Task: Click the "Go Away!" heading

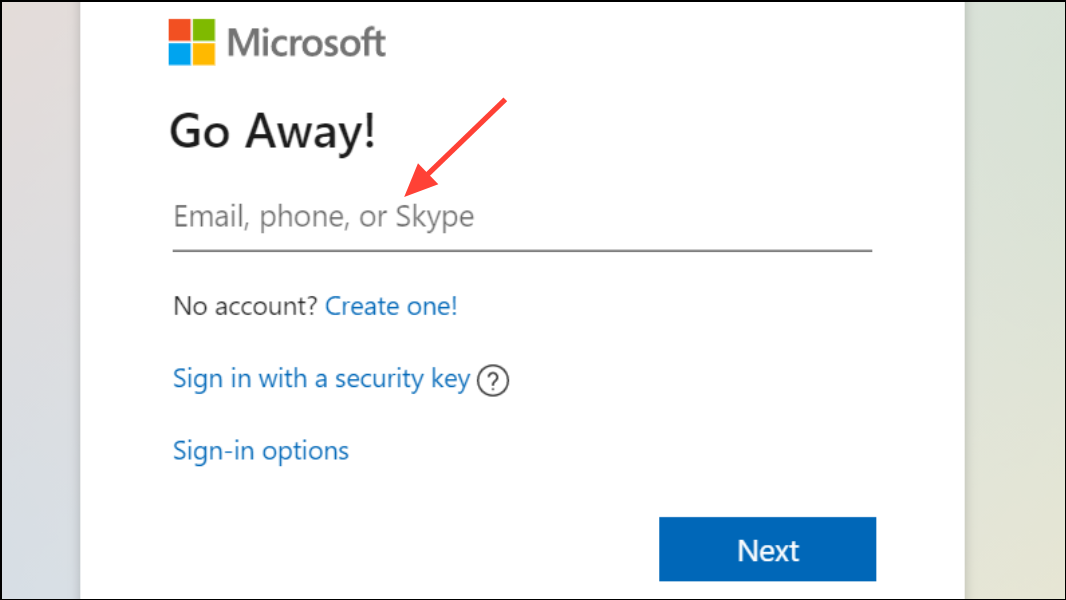Action: 273,131
